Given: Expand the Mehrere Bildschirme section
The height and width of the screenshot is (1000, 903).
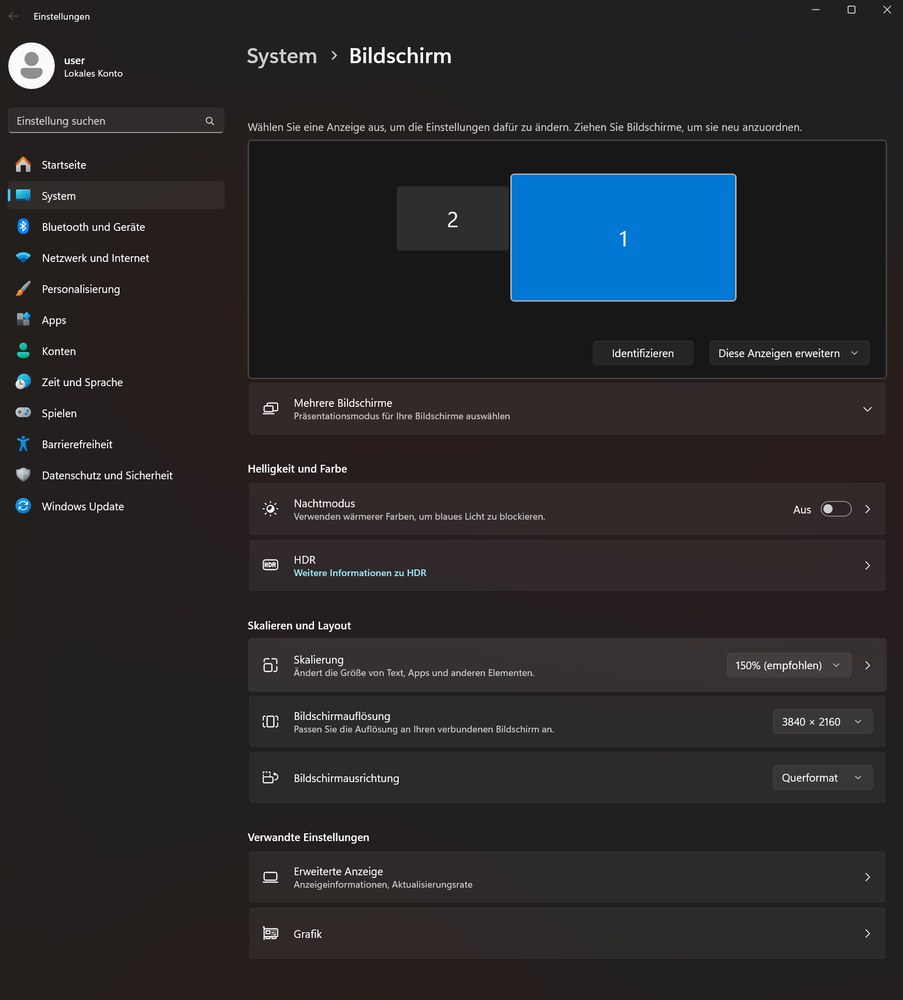Looking at the screenshot, I should point(866,409).
